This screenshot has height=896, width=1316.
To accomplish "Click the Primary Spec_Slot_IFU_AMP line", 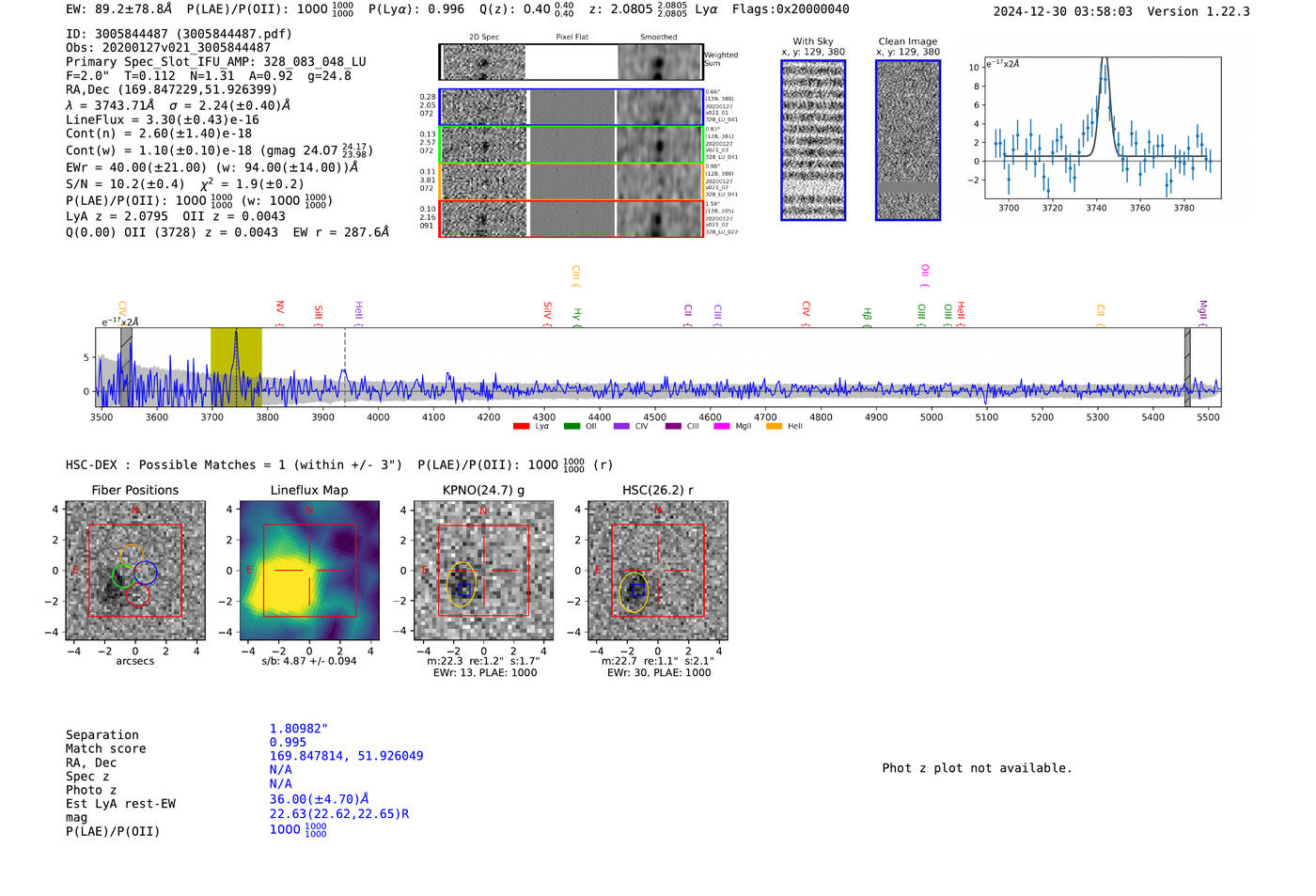I will (x=216, y=62).
